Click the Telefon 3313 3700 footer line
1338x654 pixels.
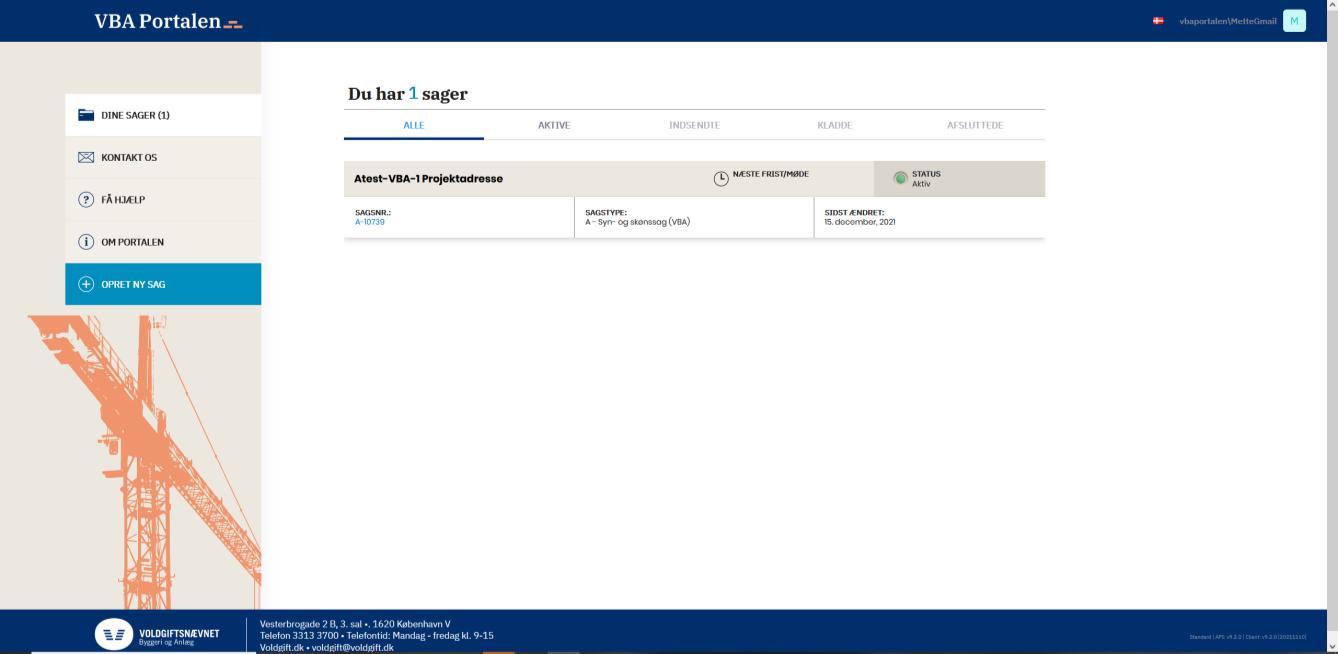(x=377, y=635)
